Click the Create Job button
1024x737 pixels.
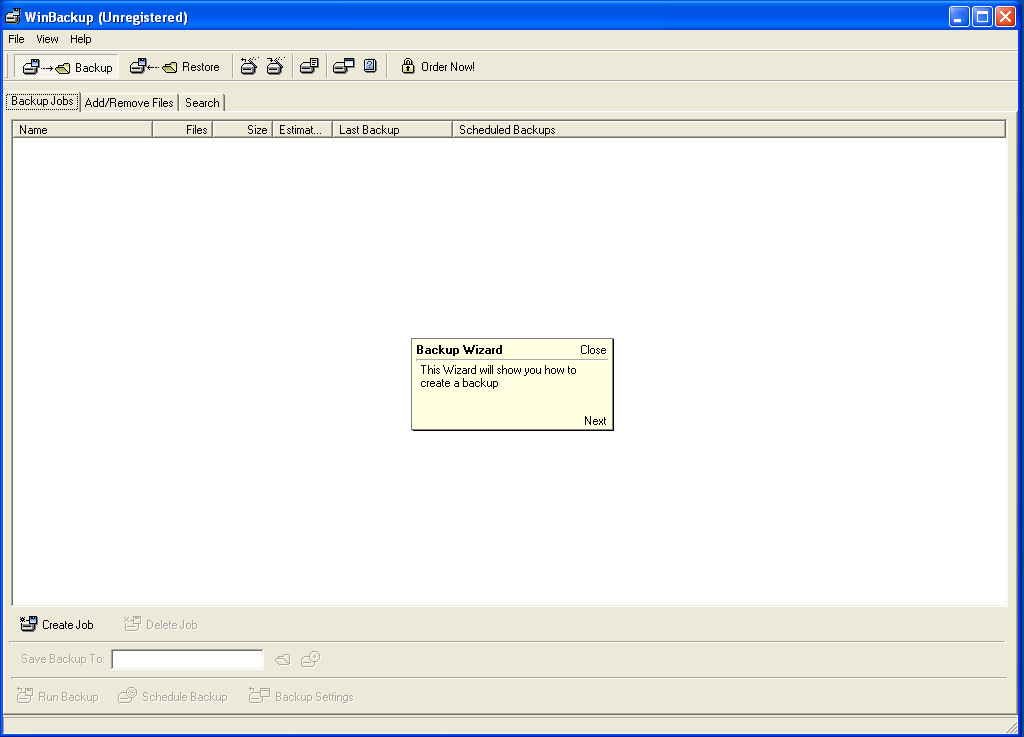[57, 625]
